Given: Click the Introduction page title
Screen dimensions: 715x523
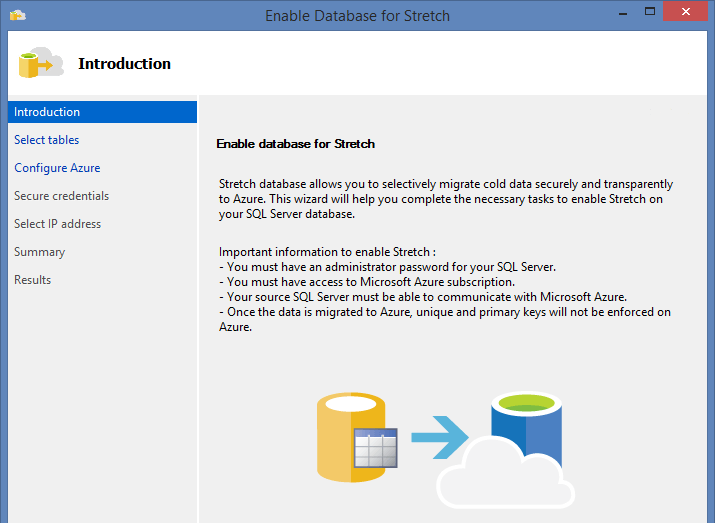Looking at the screenshot, I should pyautogui.click(x=124, y=63).
